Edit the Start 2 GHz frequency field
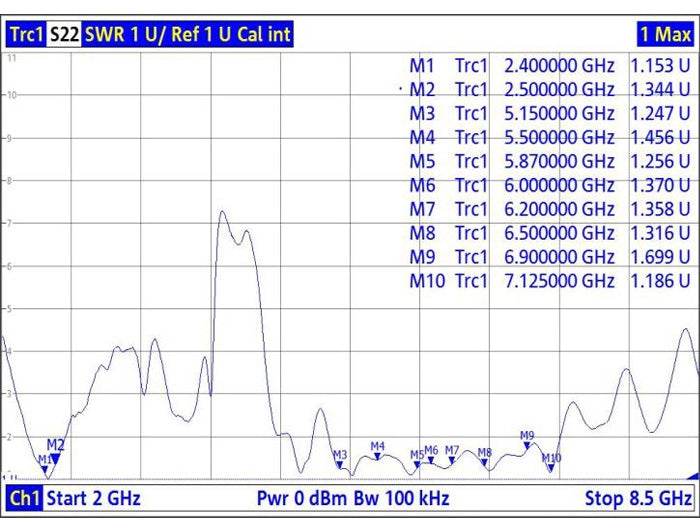700x530 pixels. click(x=94, y=498)
